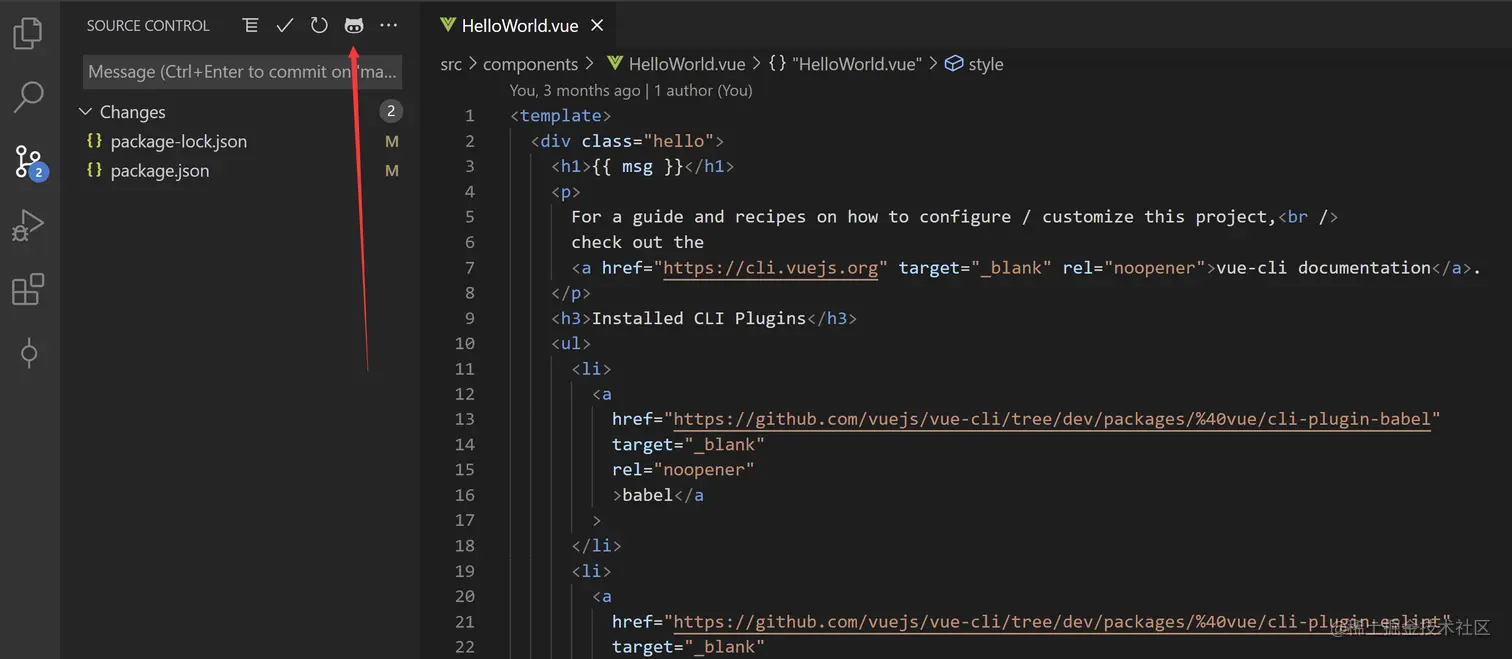Screen dimensions: 1512x659
Task: Click SOURCE CONTROL panel title
Action: [x=148, y=26]
